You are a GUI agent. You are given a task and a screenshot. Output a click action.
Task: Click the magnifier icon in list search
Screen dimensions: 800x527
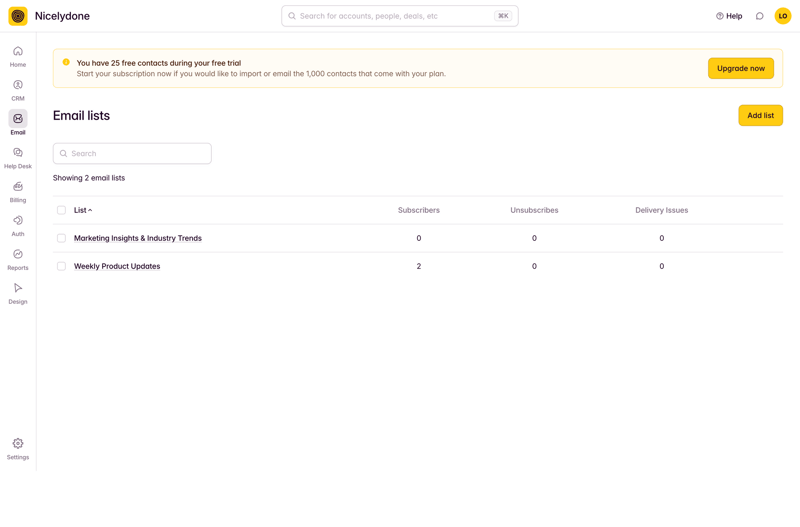64,154
